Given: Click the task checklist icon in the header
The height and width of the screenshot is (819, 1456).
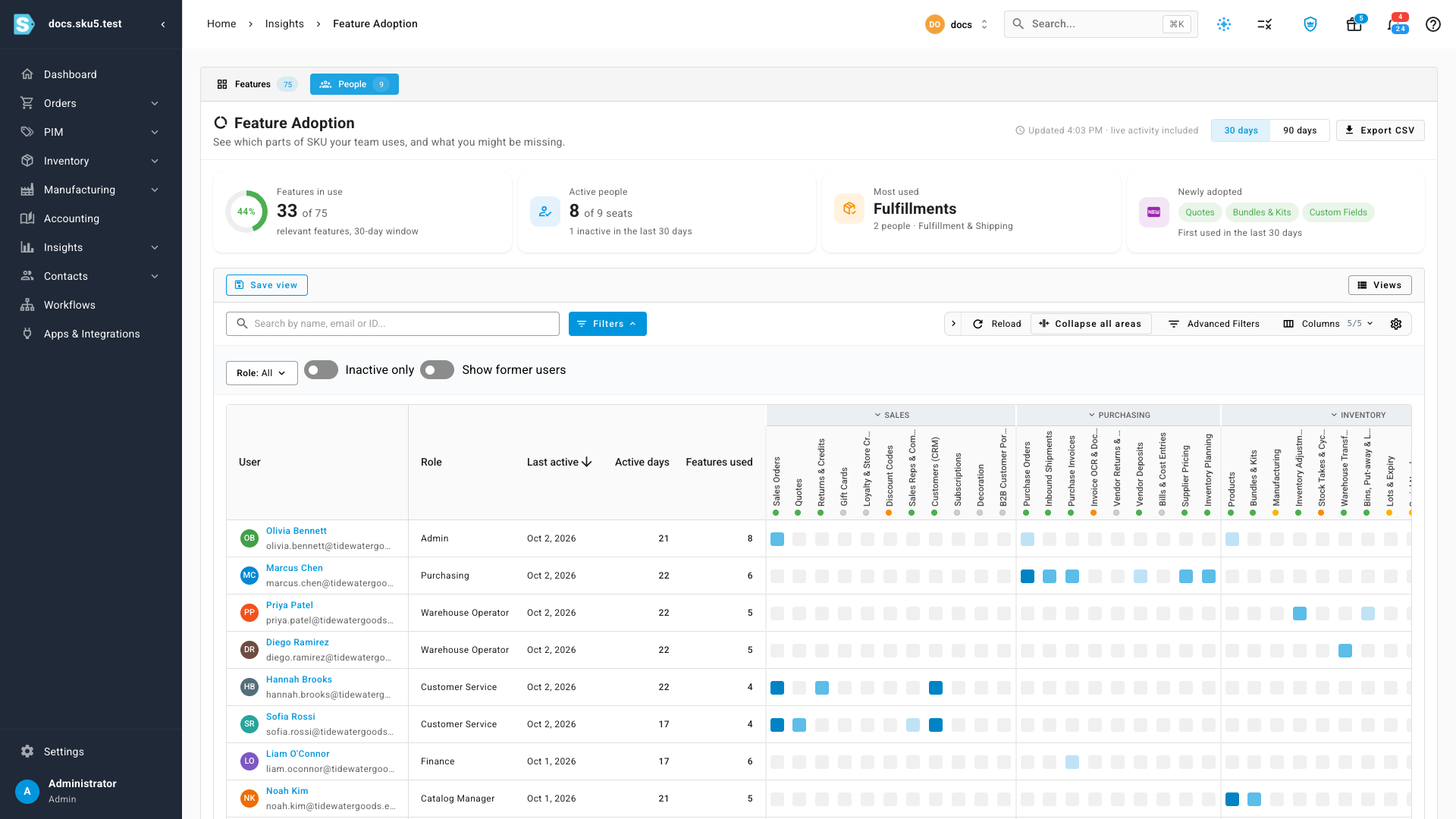Looking at the screenshot, I should coord(1264,24).
